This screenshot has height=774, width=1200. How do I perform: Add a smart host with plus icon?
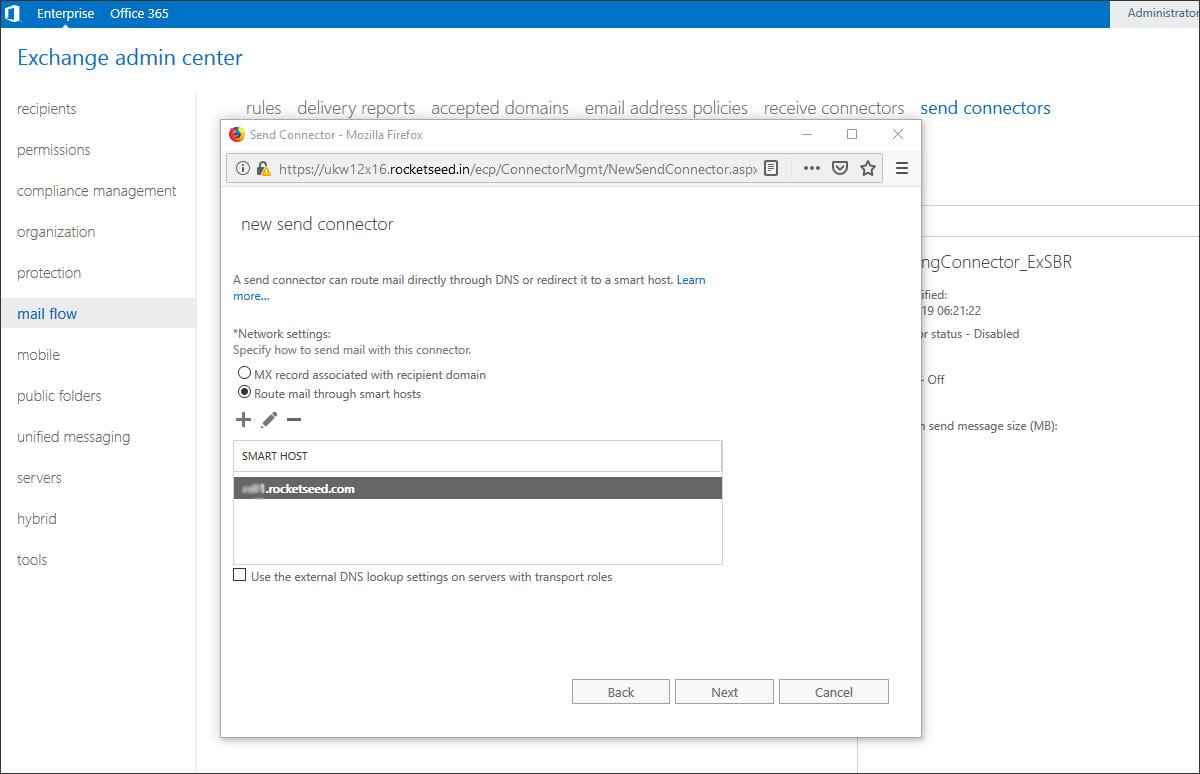pos(243,420)
